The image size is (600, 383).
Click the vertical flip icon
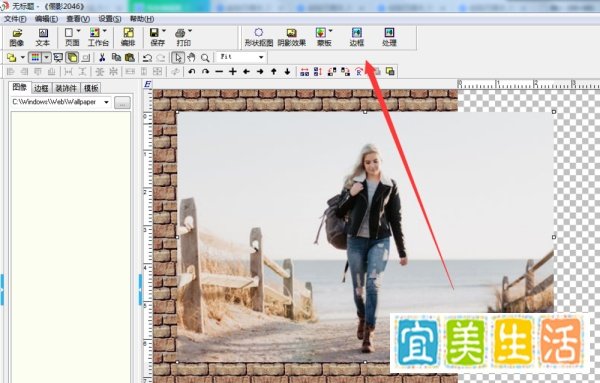pos(318,72)
